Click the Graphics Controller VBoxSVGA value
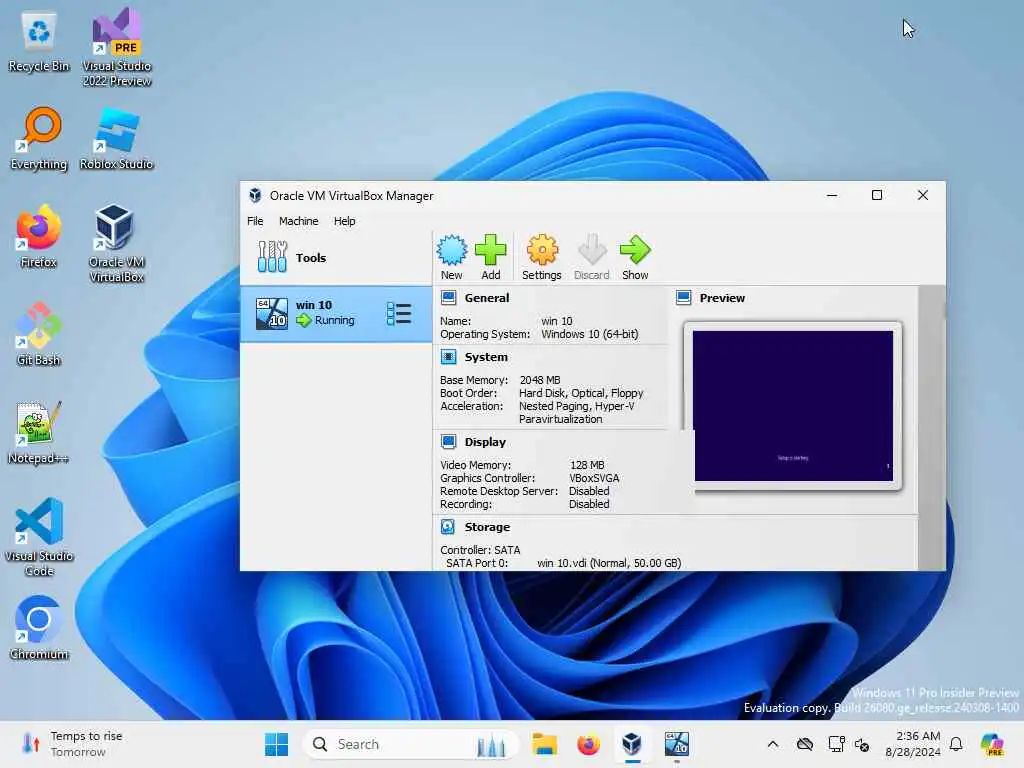 (594, 478)
